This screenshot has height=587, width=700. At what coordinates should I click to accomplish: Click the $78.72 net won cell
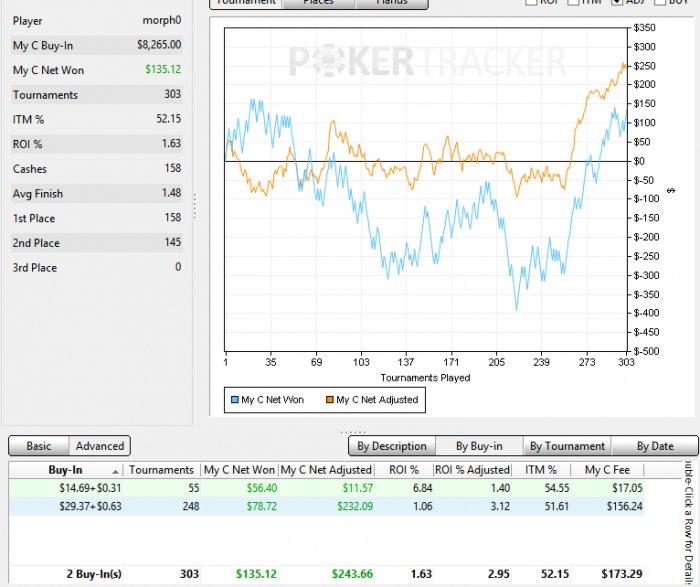tap(262, 506)
